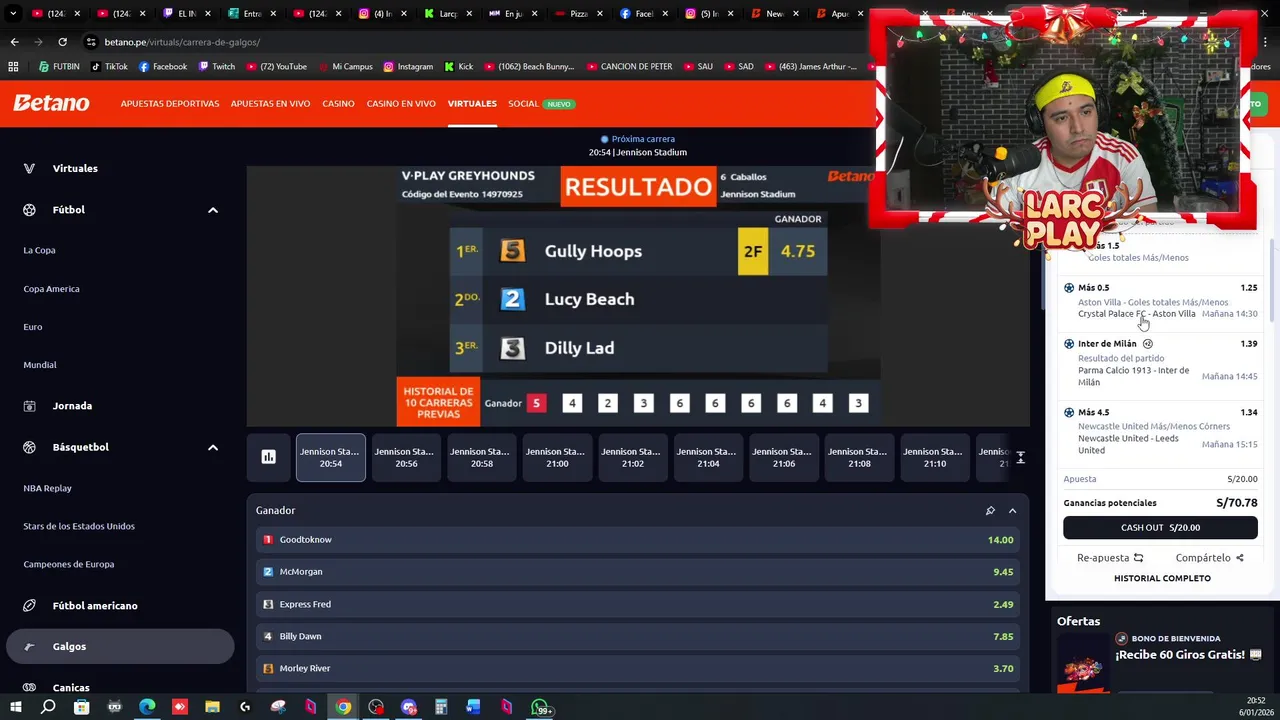Click the taskbar search magnifier
The height and width of the screenshot is (720, 1280).
point(48,707)
